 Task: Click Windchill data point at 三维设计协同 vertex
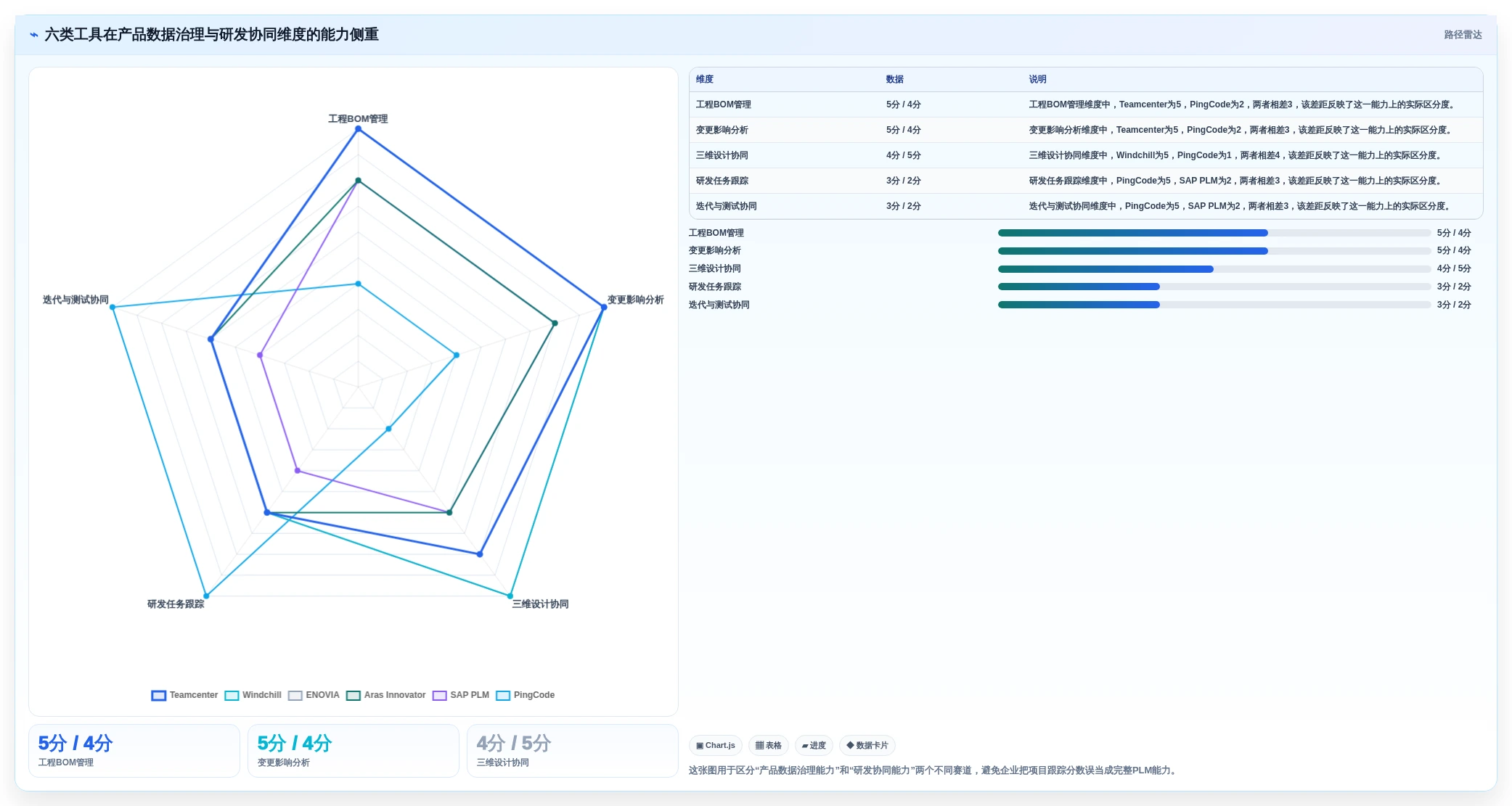510,596
